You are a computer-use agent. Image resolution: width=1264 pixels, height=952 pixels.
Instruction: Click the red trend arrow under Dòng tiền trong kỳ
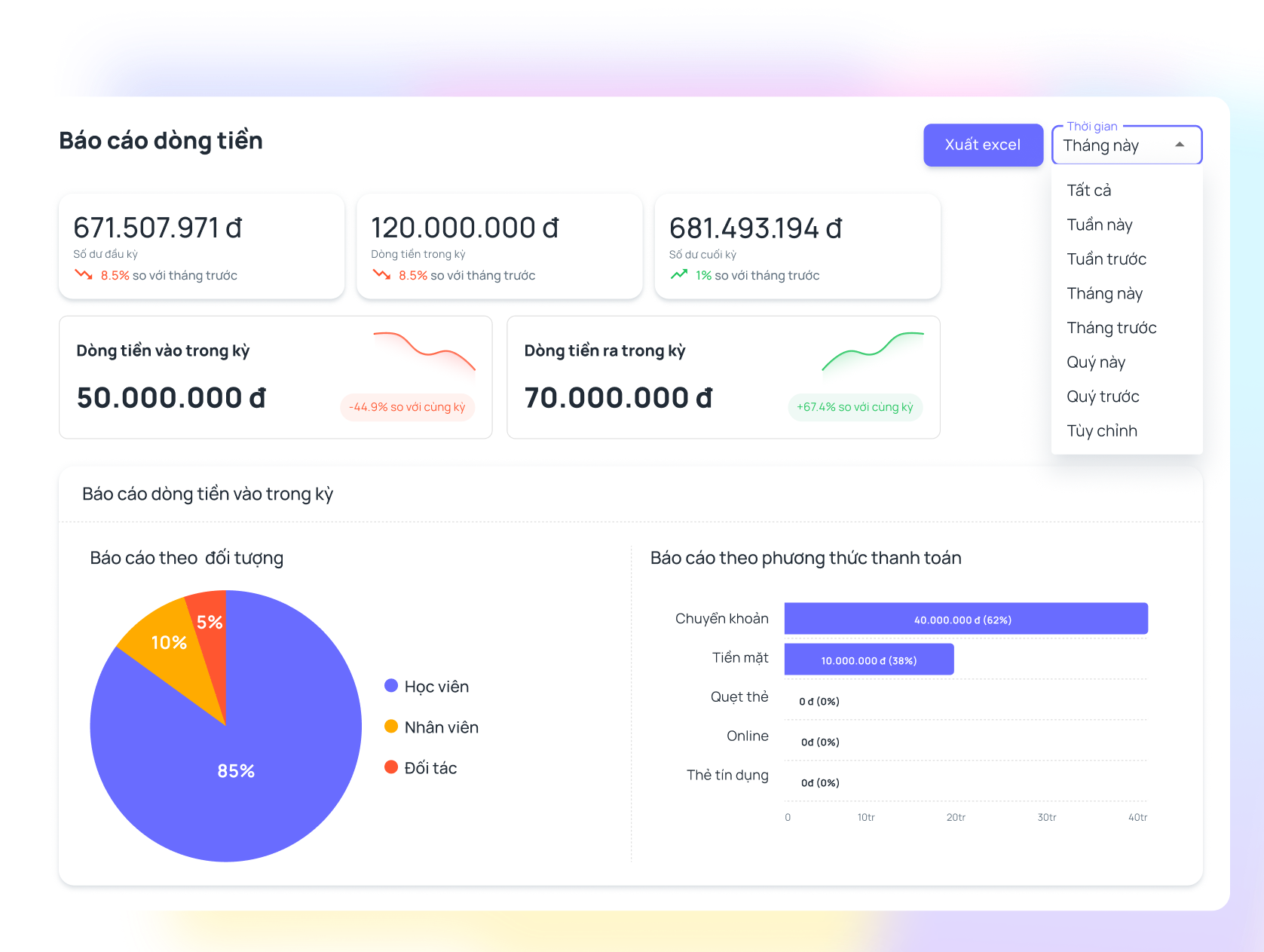381,274
